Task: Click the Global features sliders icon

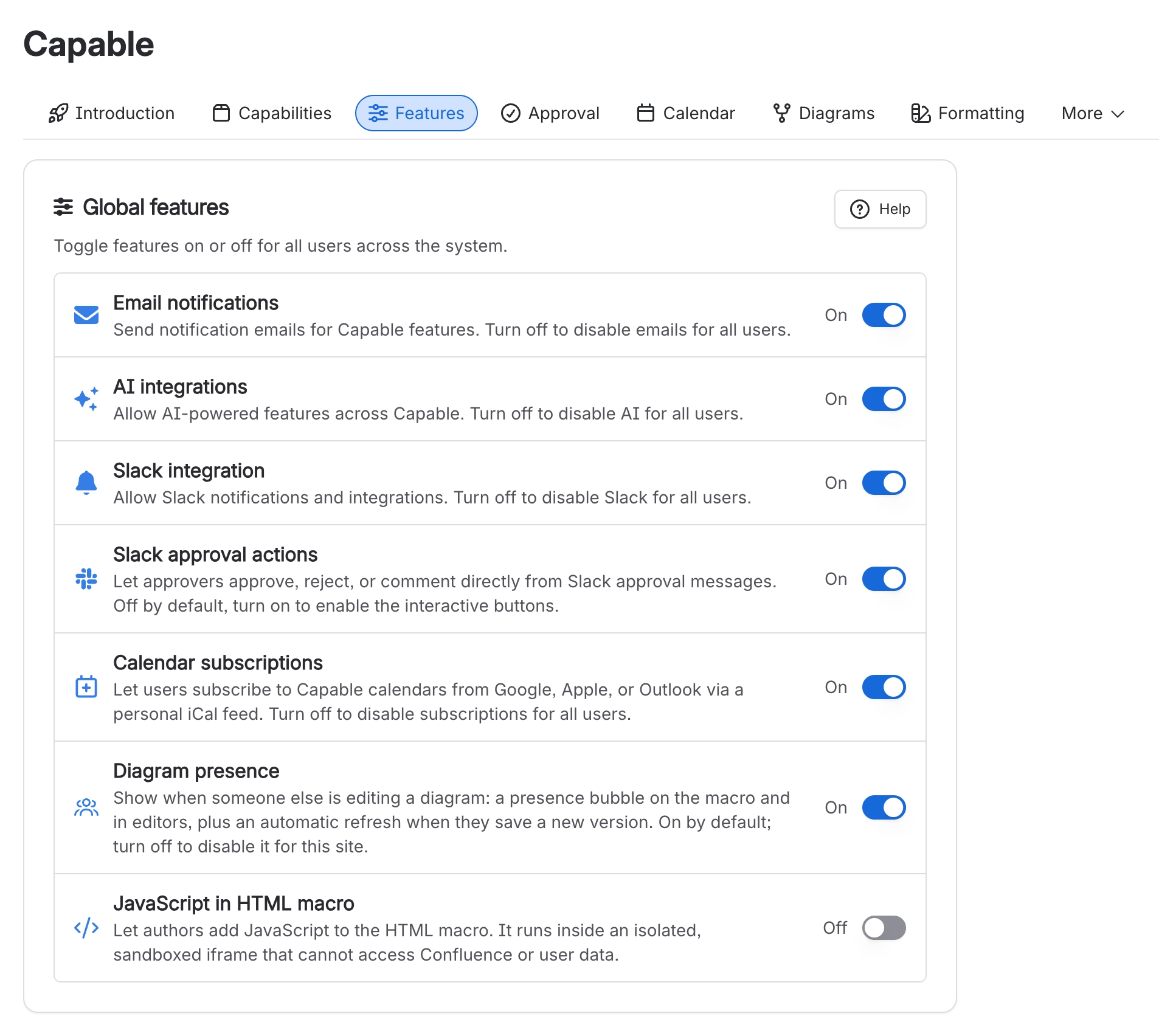Action: pyautogui.click(x=63, y=207)
